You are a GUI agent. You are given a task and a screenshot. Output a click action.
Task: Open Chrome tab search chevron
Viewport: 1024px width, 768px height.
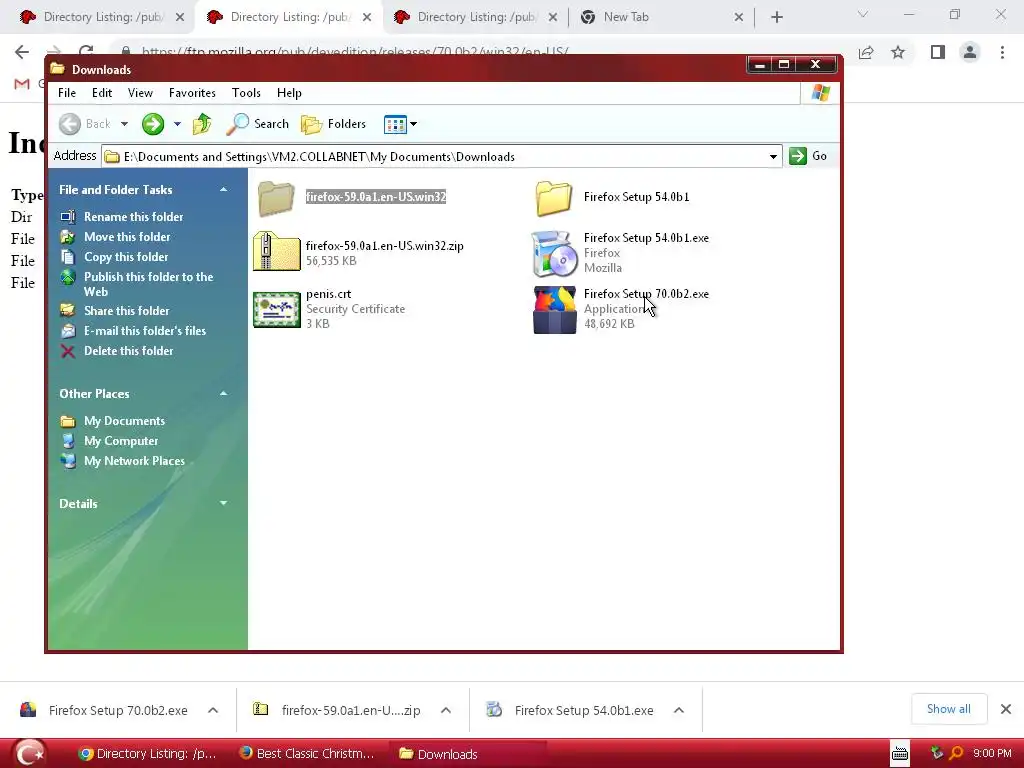(863, 14)
